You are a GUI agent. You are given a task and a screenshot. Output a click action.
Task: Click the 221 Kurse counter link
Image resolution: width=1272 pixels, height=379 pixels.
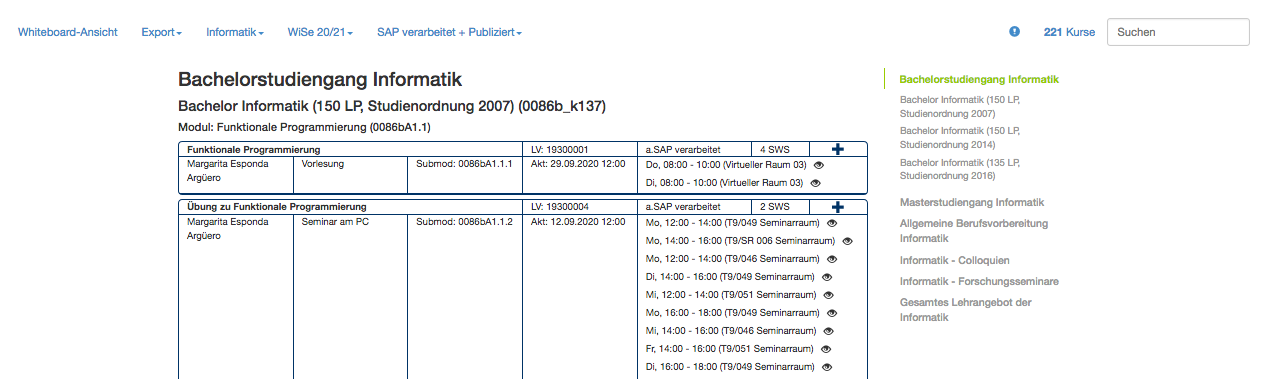pyautogui.click(x=1069, y=32)
